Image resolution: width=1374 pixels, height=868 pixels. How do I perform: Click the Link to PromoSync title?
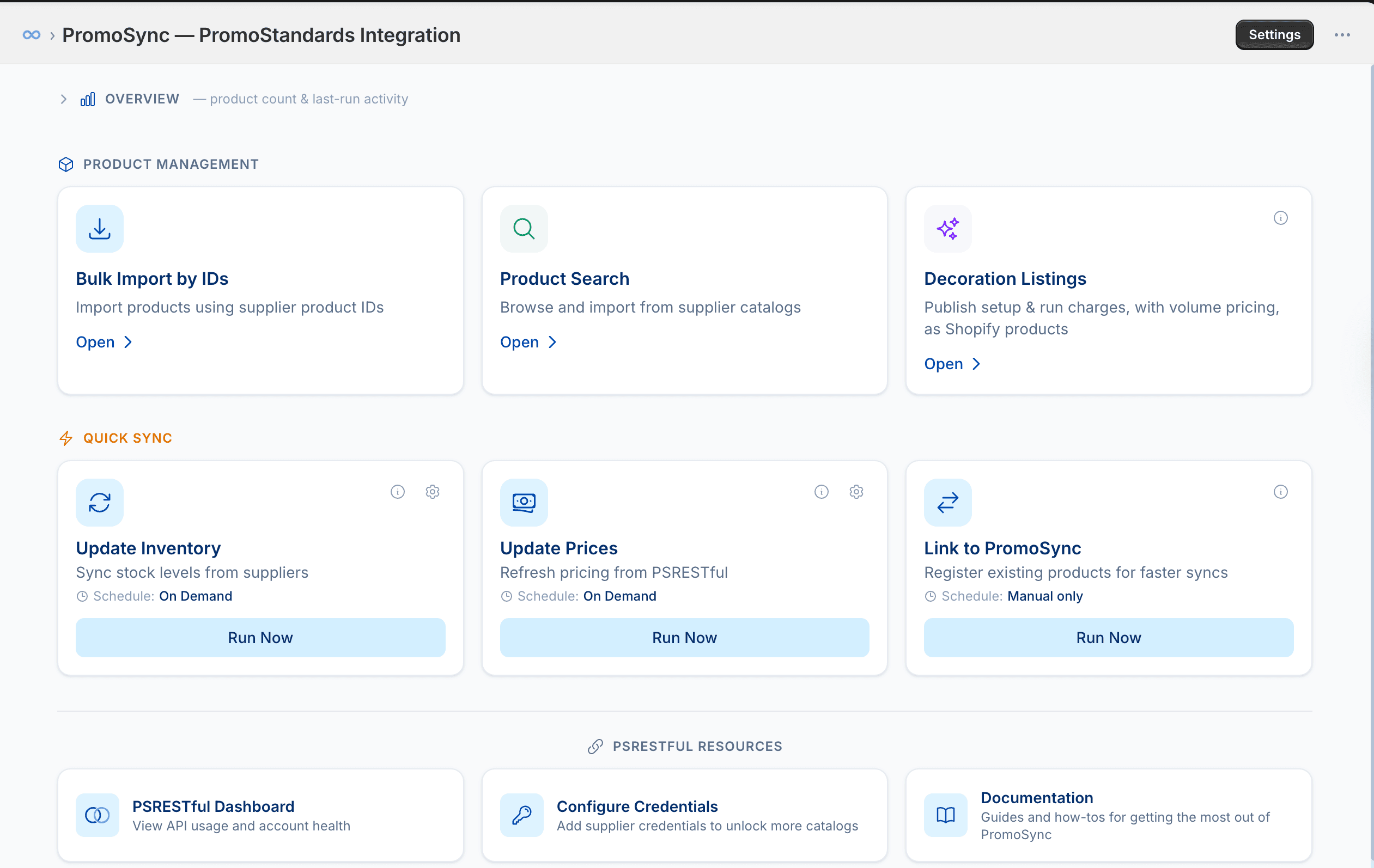click(x=1002, y=548)
